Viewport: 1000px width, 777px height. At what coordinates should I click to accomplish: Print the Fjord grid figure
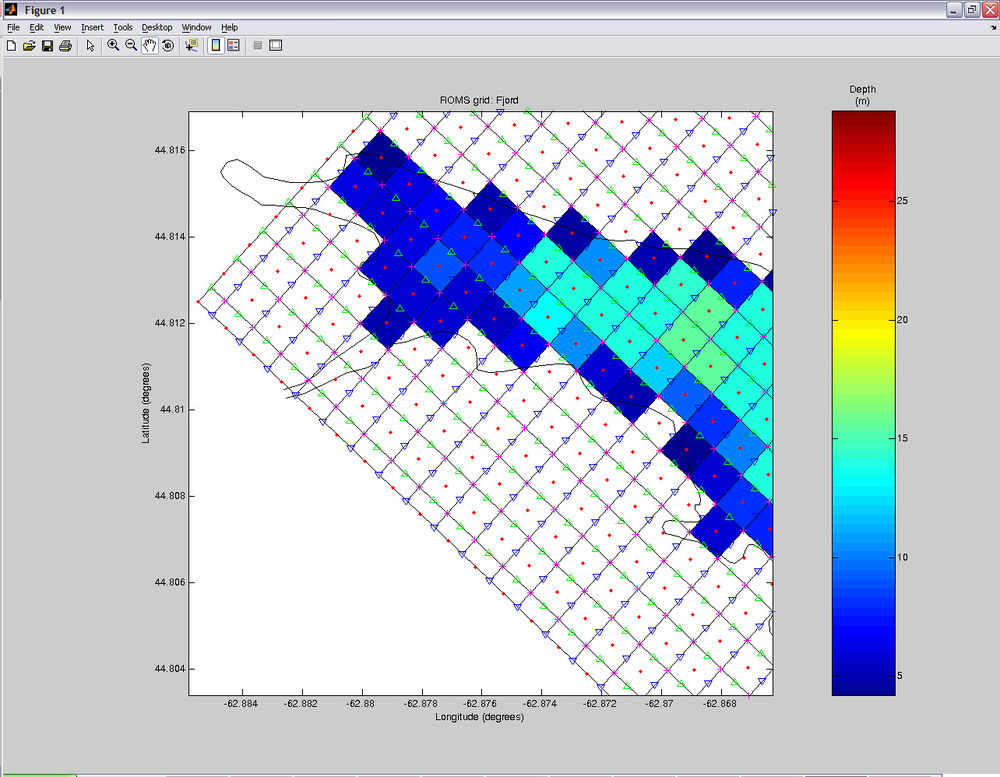66,45
